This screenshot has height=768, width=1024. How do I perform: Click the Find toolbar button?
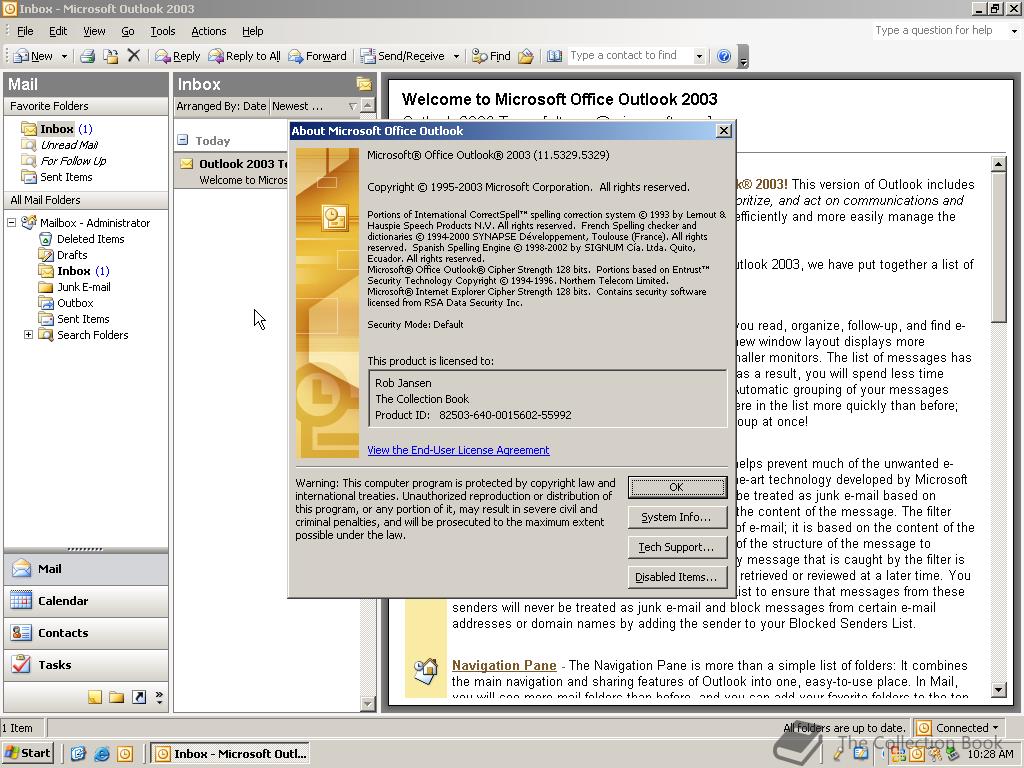coord(491,56)
